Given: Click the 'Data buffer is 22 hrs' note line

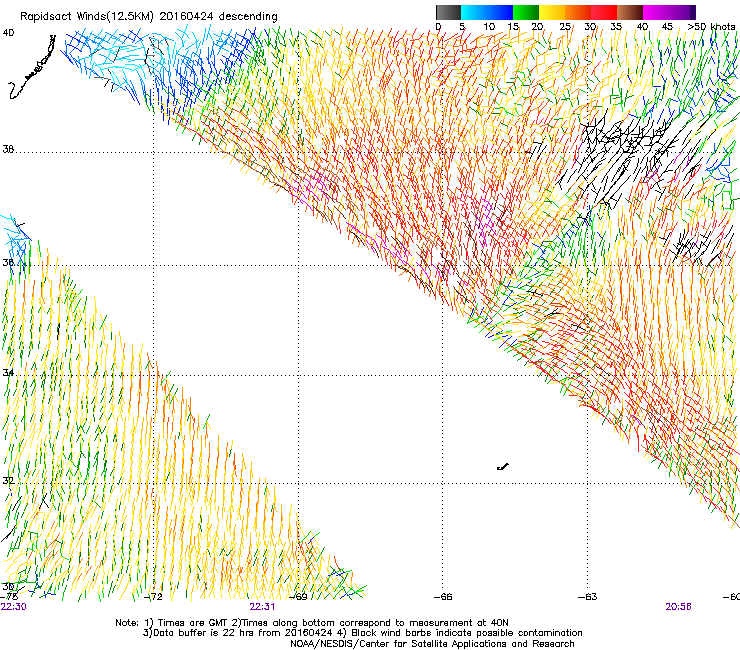Looking at the screenshot, I should coord(363,633).
